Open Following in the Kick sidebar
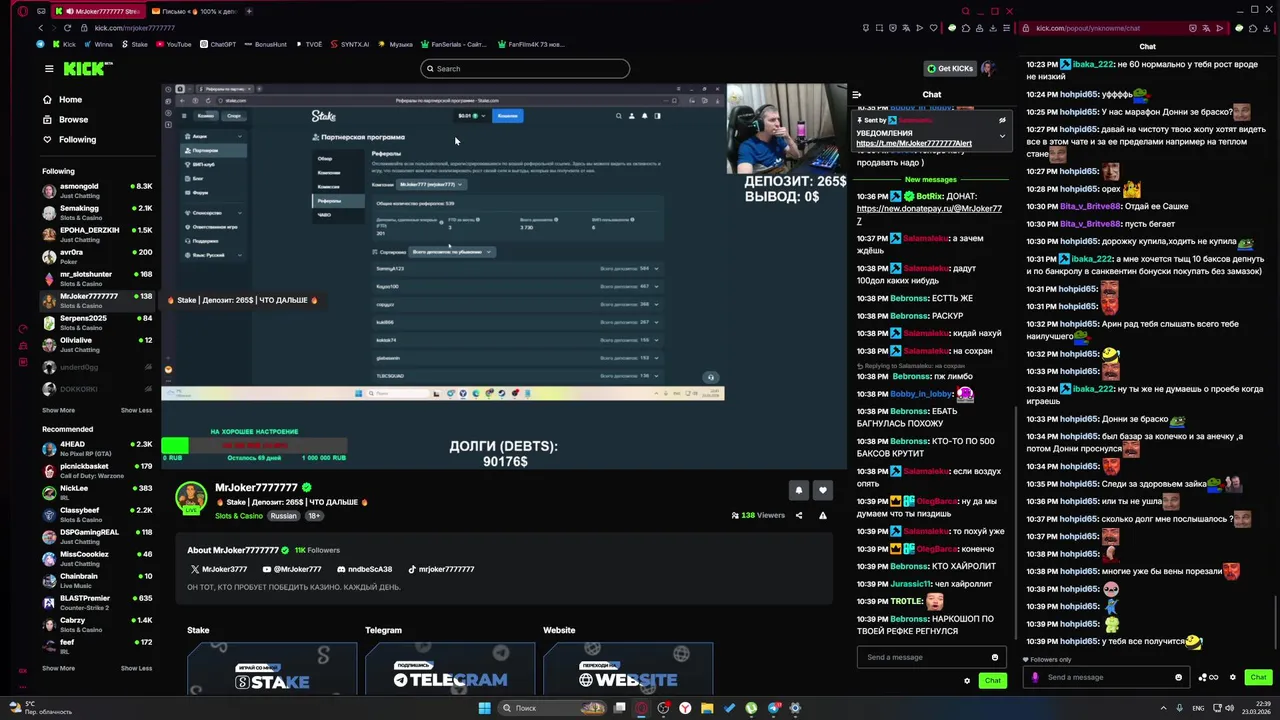This screenshot has width=1280, height=720. (77, 139)
